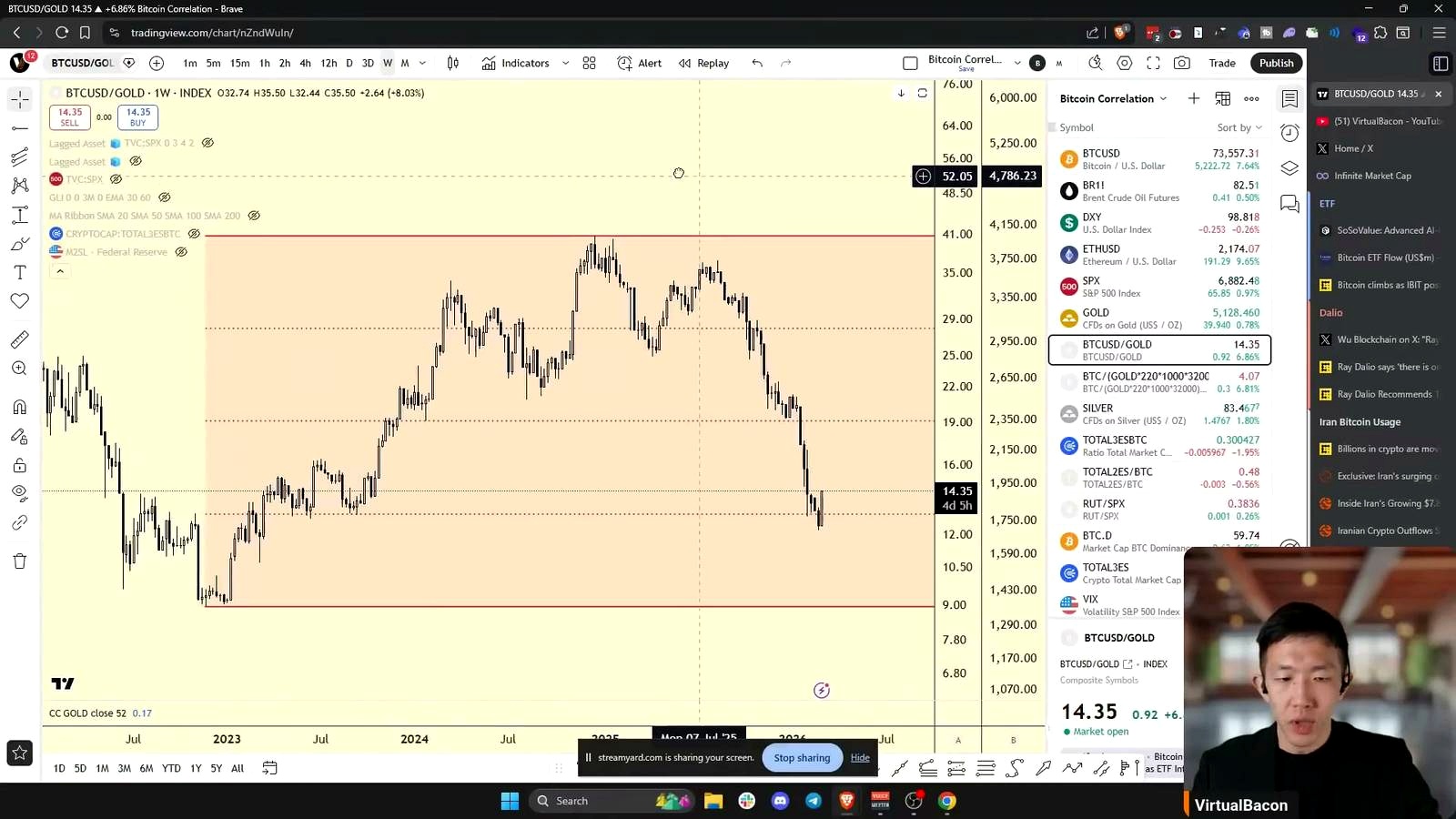This screenshot has width=1456, height=819.
Task: Click the BTCUSD/GOLD symbol search field
Action: [84, 63]
